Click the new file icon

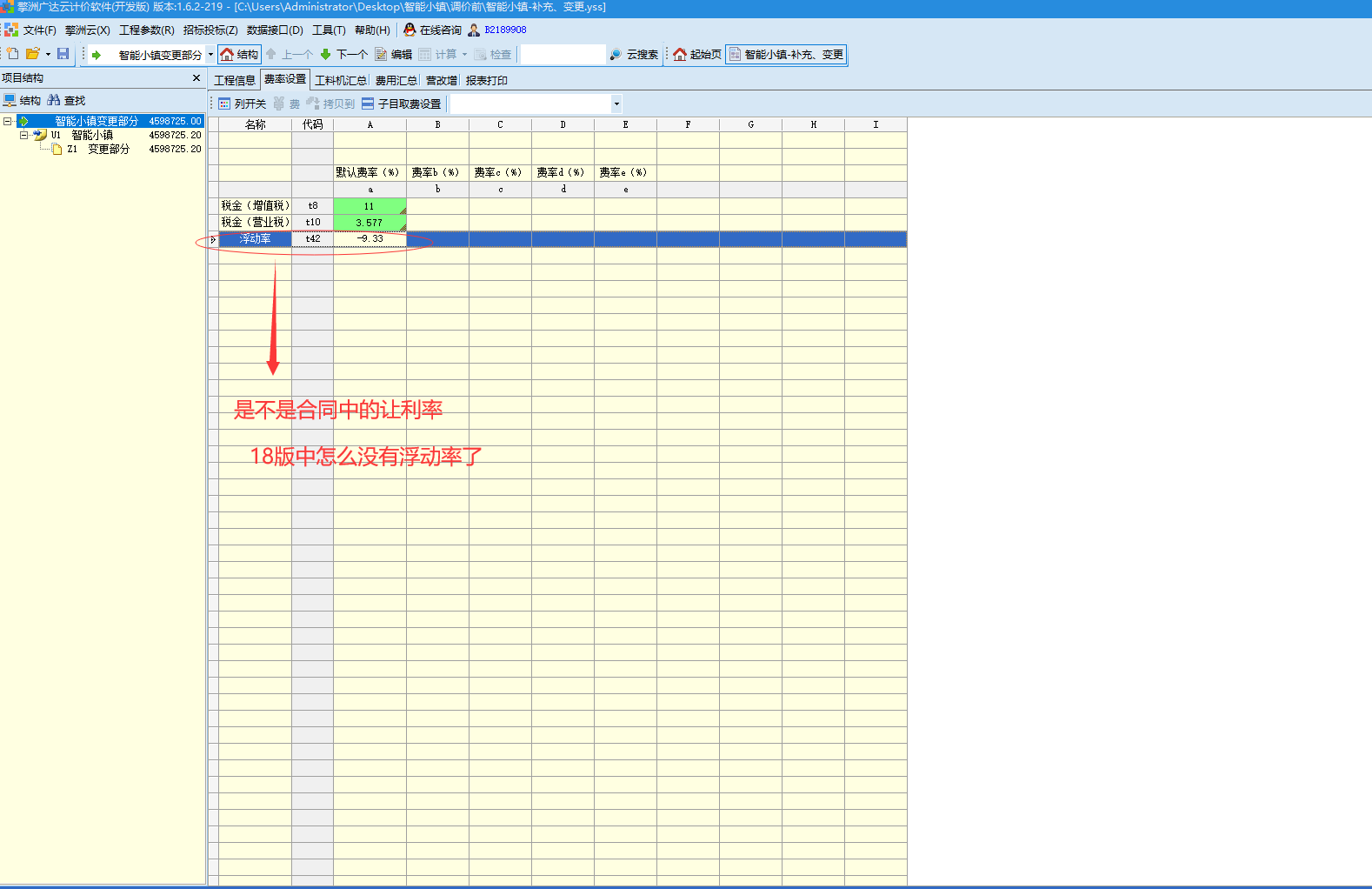13,54
